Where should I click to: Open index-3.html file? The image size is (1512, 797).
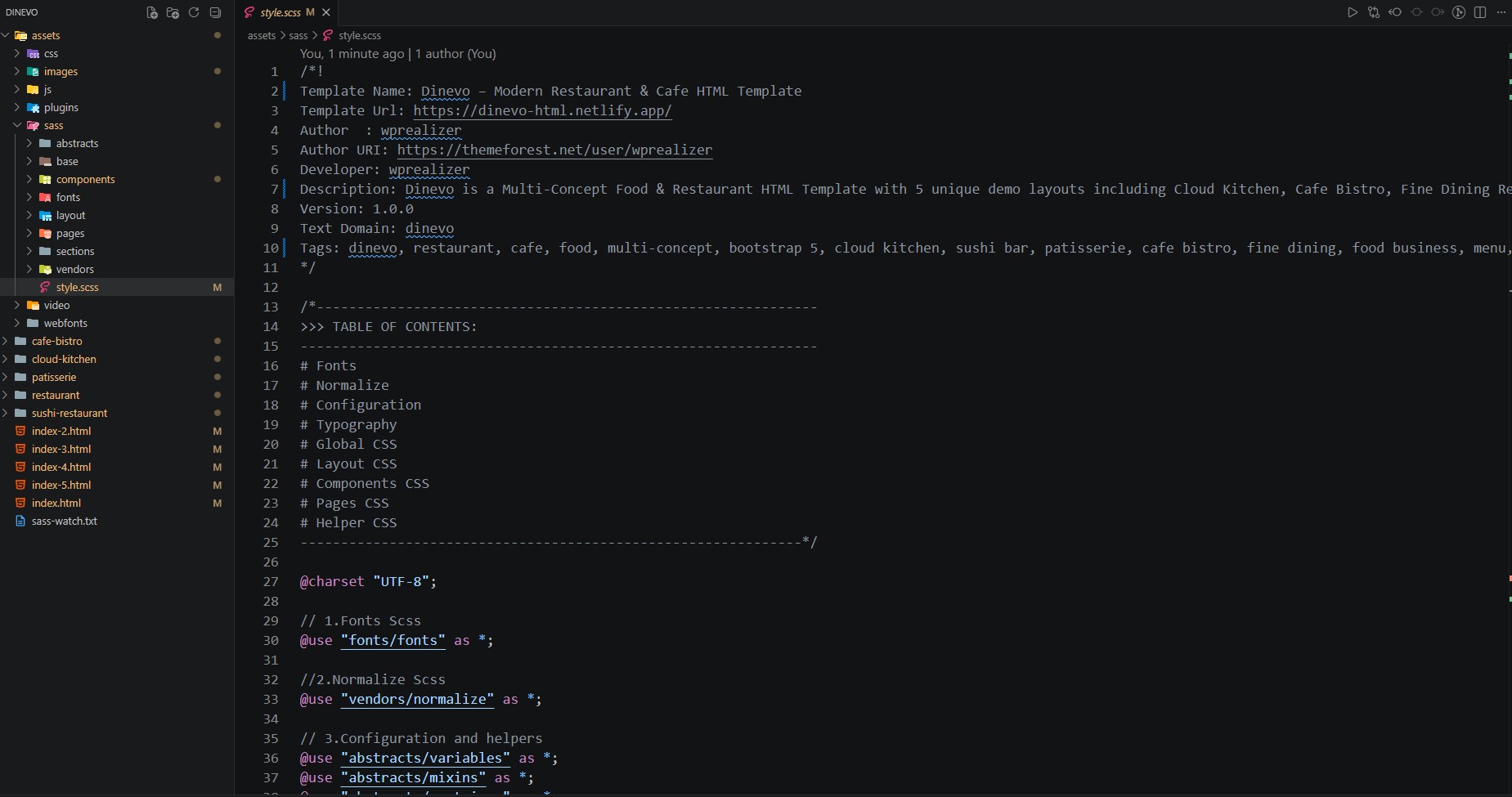117,449
